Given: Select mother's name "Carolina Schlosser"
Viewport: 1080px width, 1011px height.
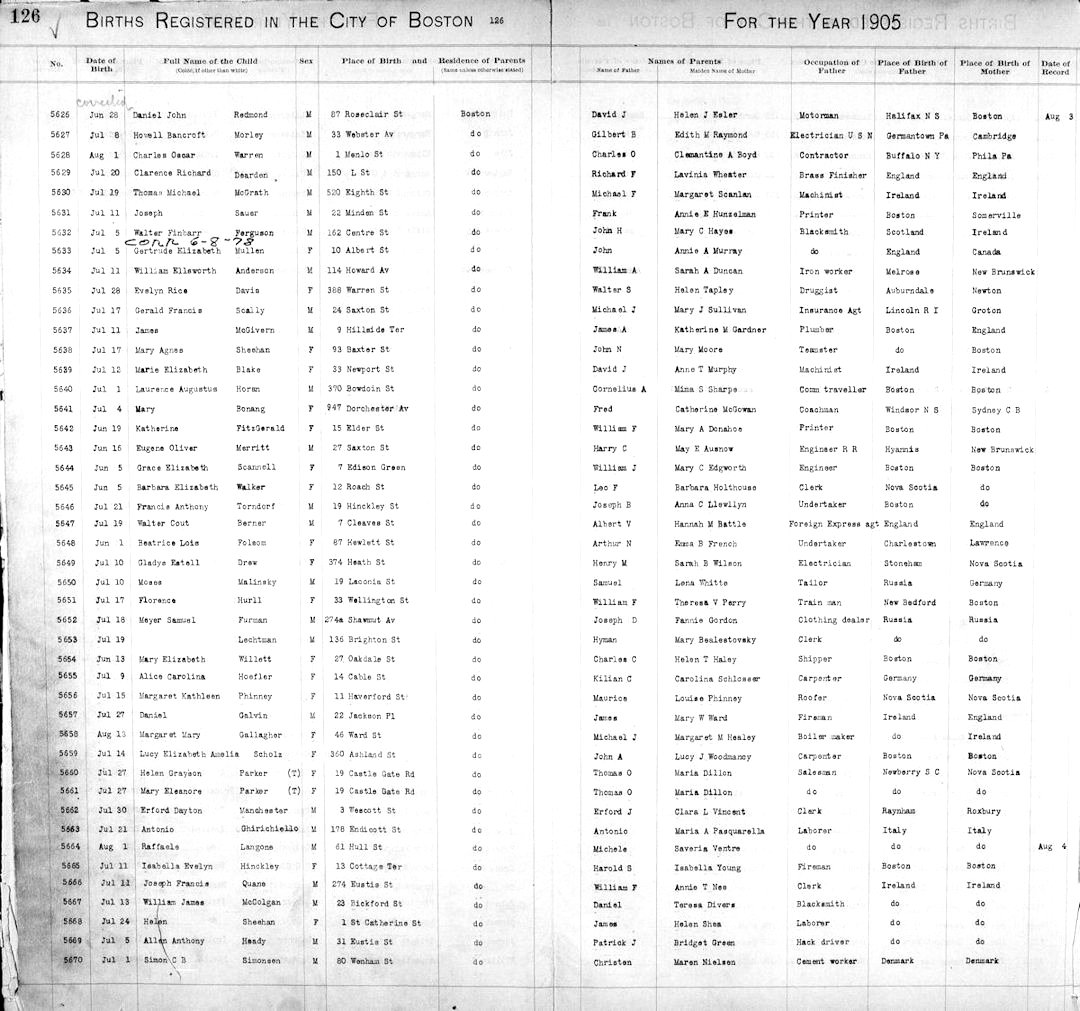Looking at the screenshot, I should [718, 679].
